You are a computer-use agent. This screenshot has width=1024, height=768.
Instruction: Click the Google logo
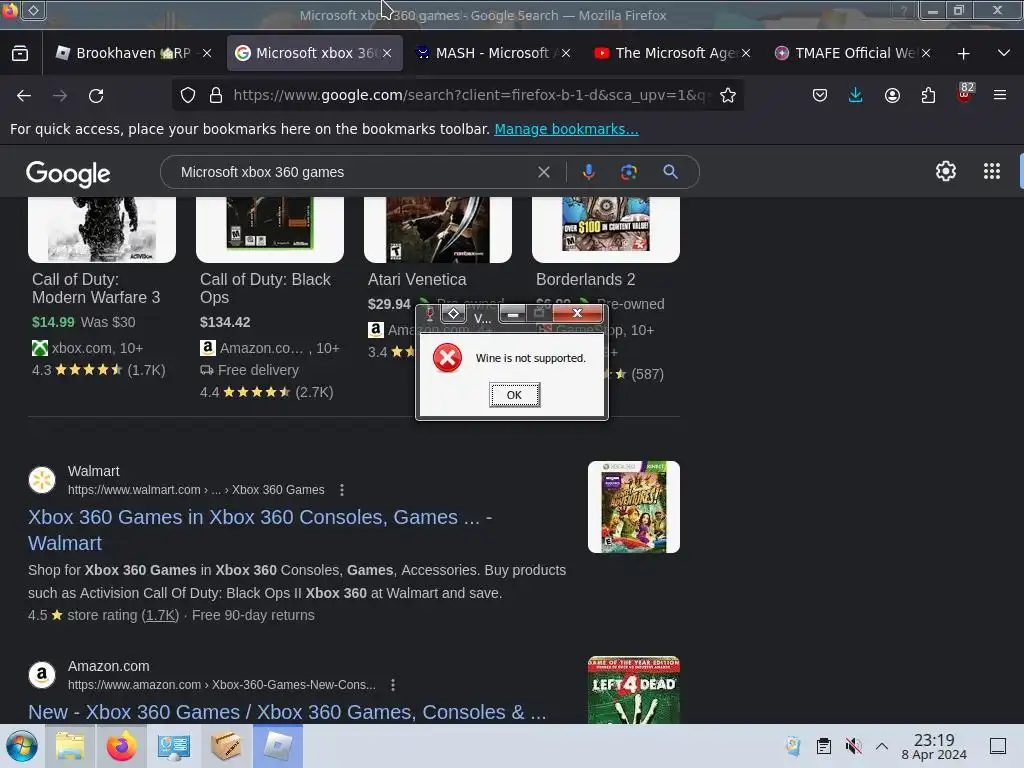[68, 174]
